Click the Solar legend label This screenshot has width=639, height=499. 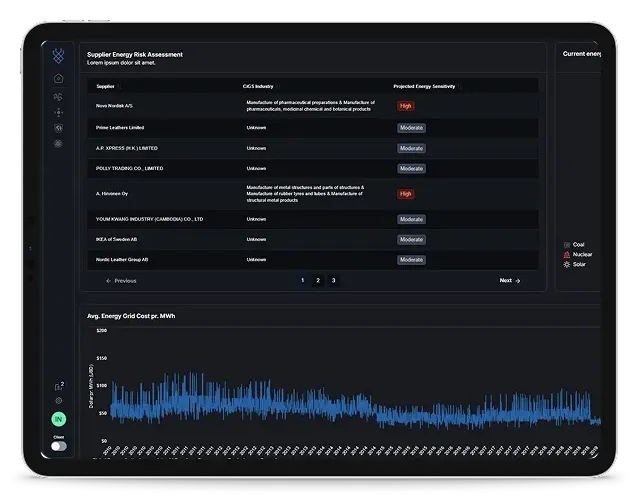tap(579, 264)
